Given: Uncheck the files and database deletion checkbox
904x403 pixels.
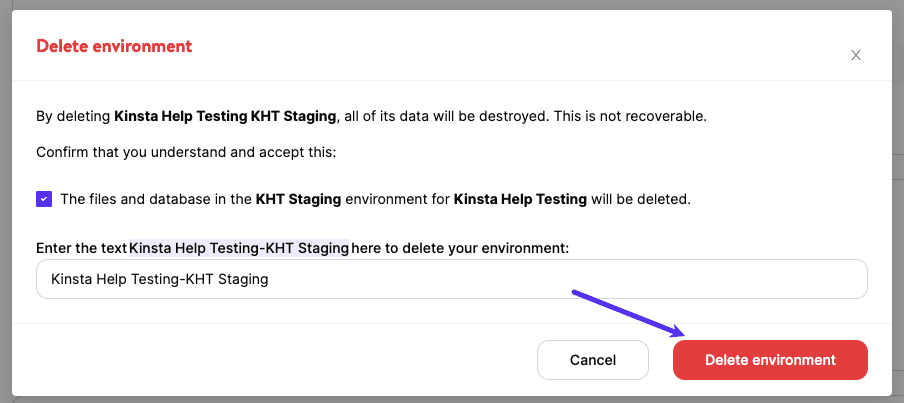Looking at the screenshot, I should (44, 199).
